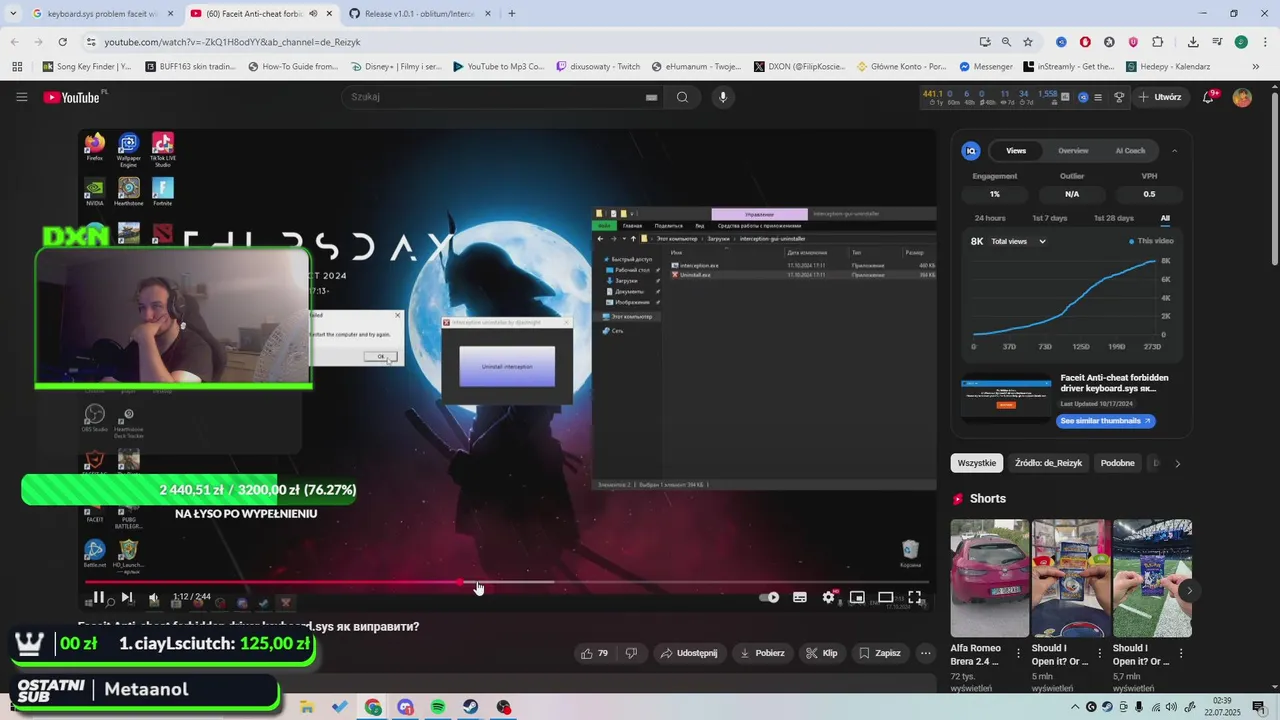The width and height of the screenshot is (1280, 720).
Task: Open video player settings gear
Action: pyautogui.click(x=829, y=597)
